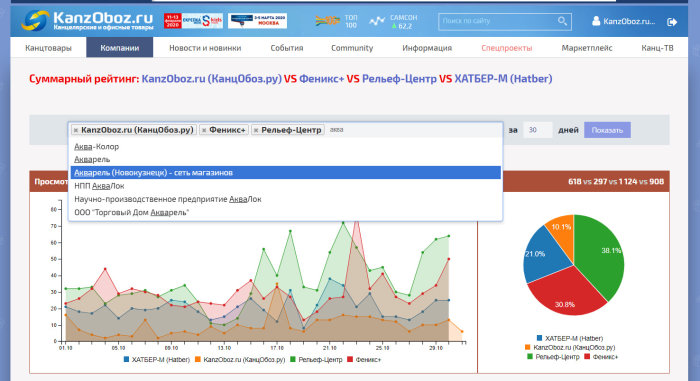Screen dimensions: 700x381
Task: Click the Показать button
Action: (x=607, y=130)
